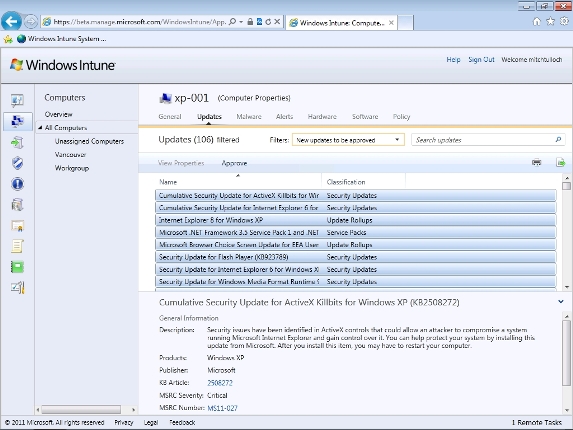This screenshot has width=573, height=430.
Task: Click the export list icon
Action: coord(561,163)
